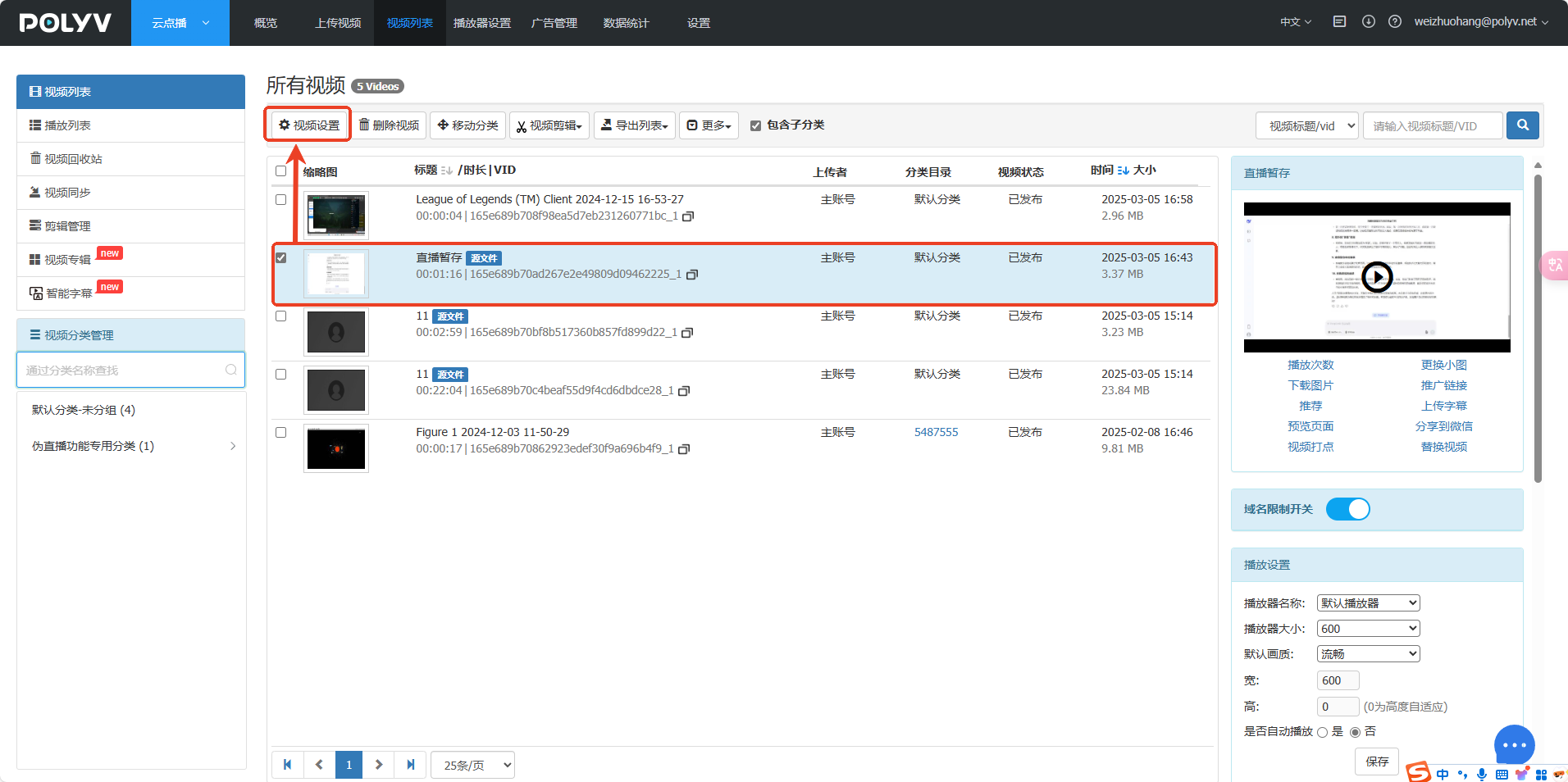Click 保存 to save playback settings
The width and height of the screenshot is (1568, 782).
click(x=1377, y=762)
